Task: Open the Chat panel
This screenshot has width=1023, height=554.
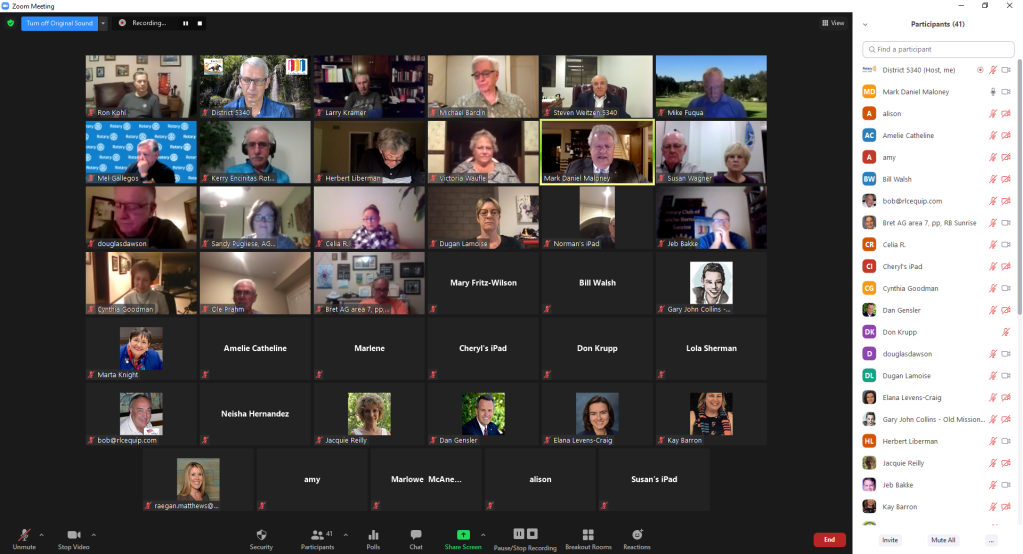Action: point(416,535)
